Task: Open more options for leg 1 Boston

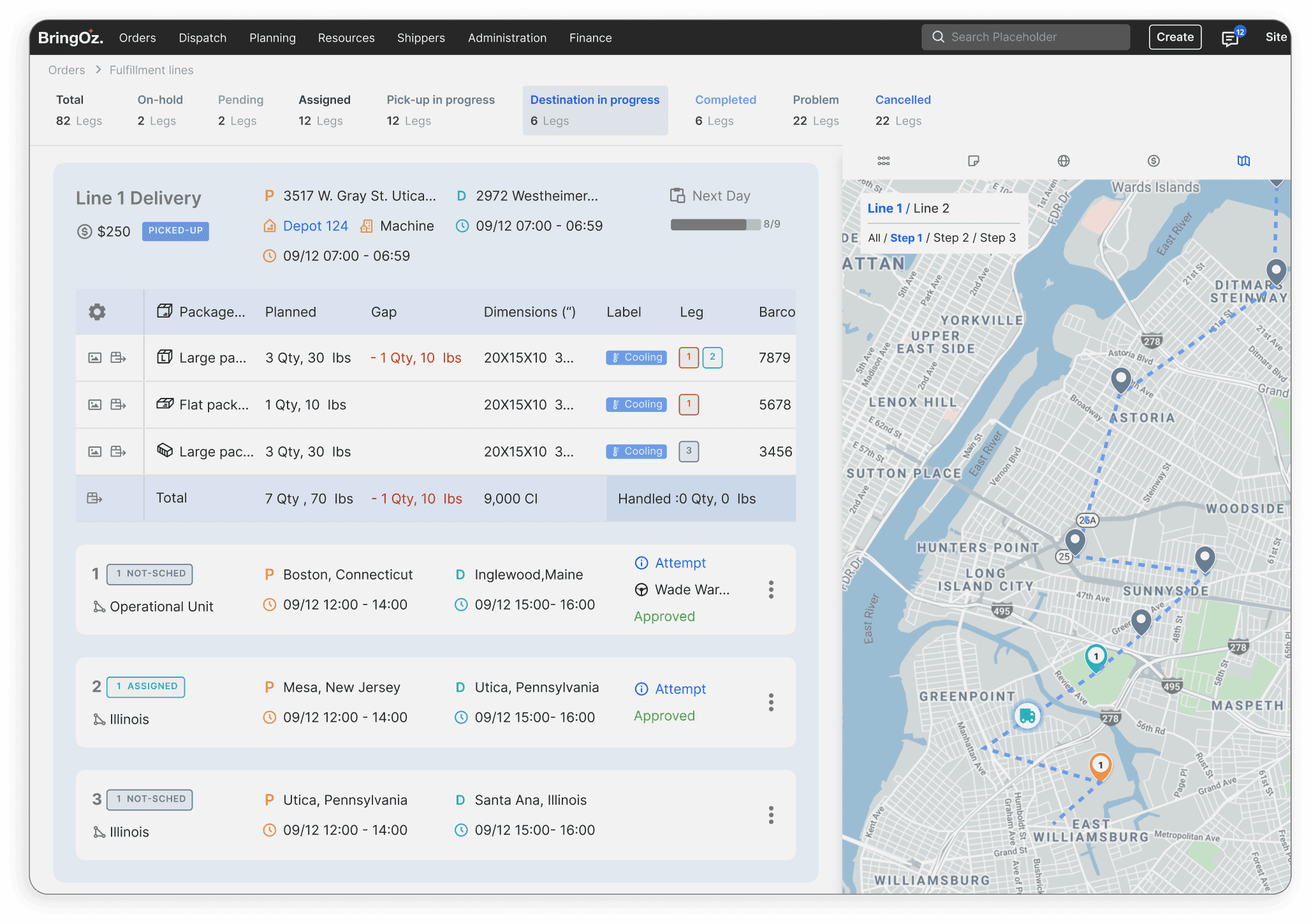Action: [x=771, y=590]
